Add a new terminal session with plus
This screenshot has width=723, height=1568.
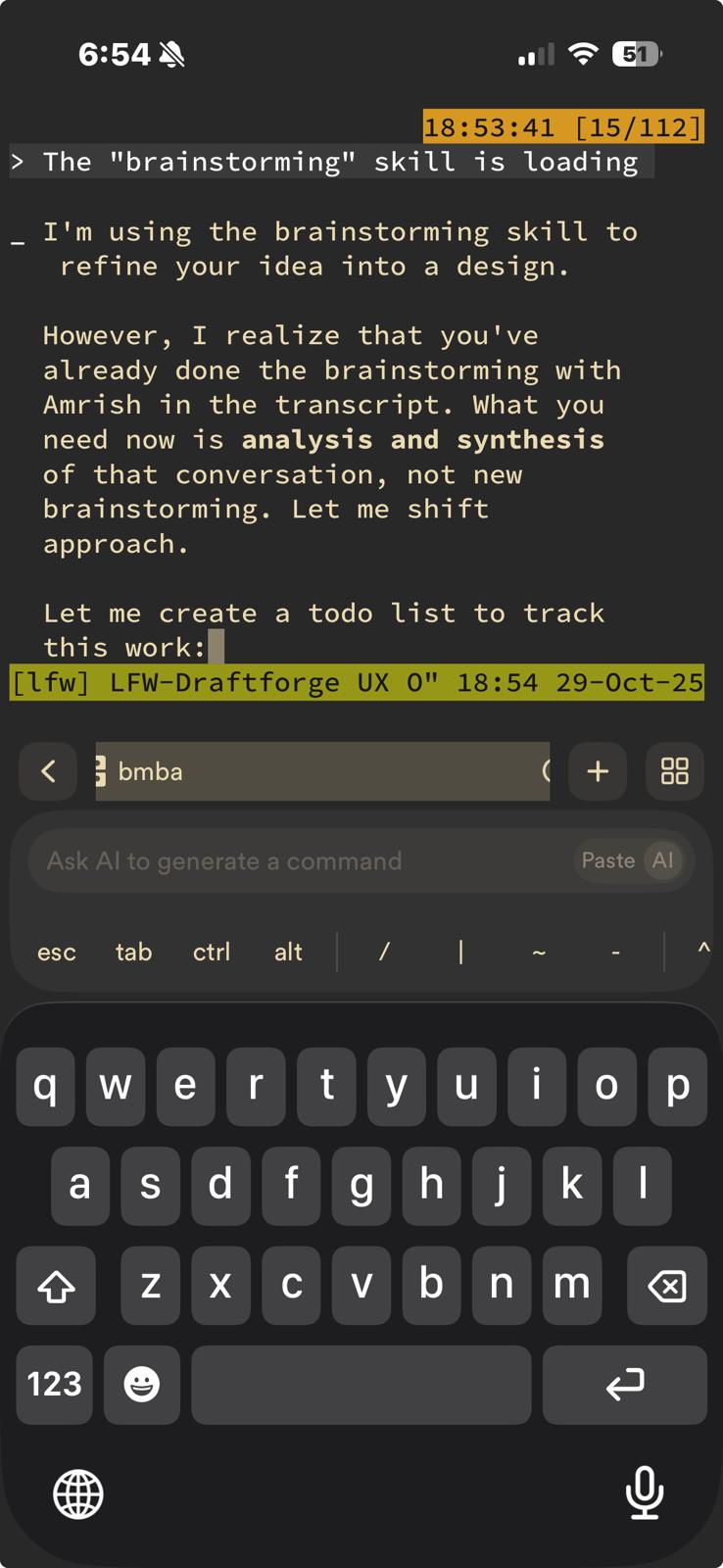598,771
